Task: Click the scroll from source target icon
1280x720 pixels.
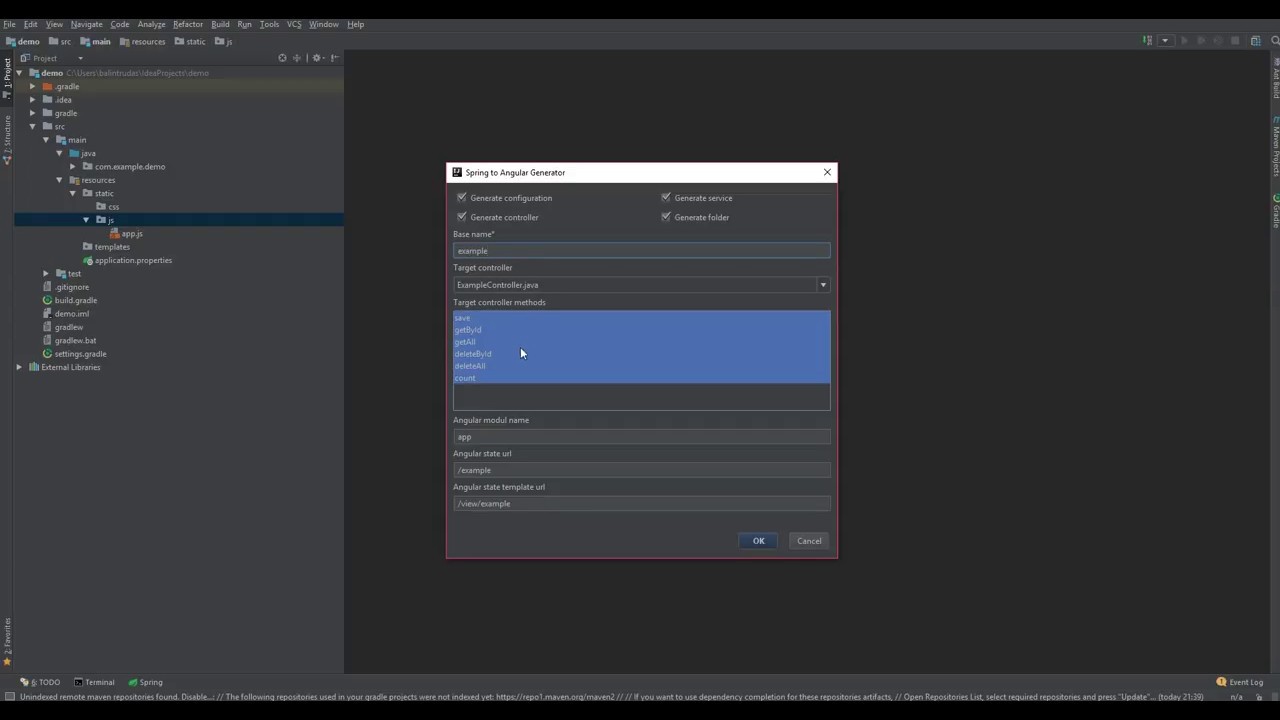Action: 282,58
